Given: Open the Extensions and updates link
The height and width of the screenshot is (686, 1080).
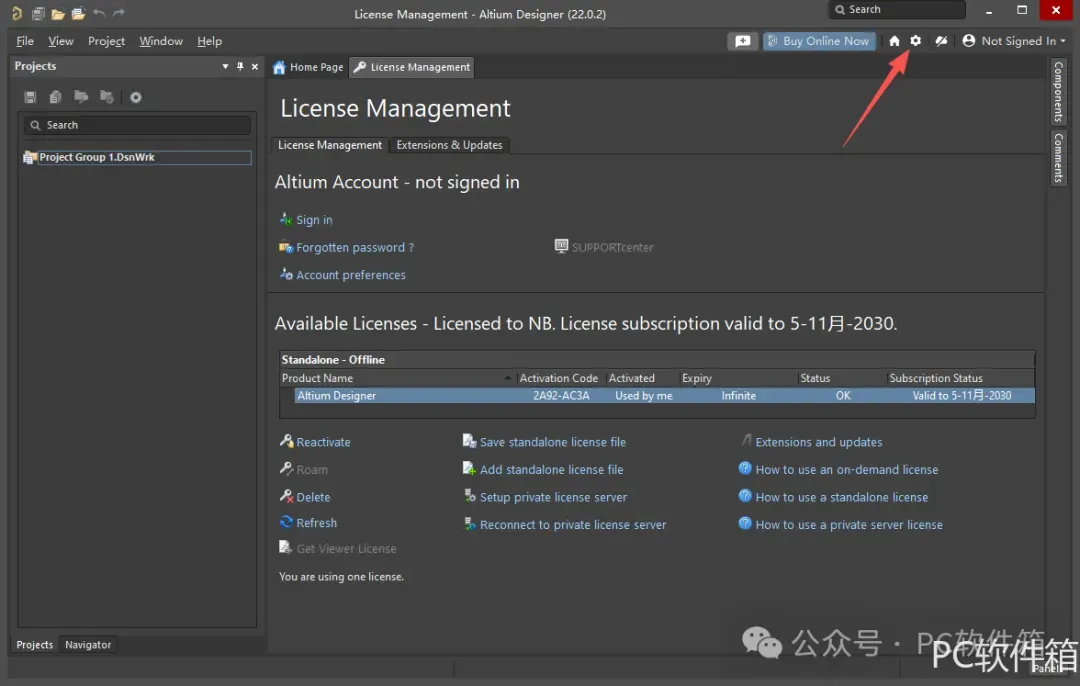Looking at the screenshot, I should (x=818, y=442).
